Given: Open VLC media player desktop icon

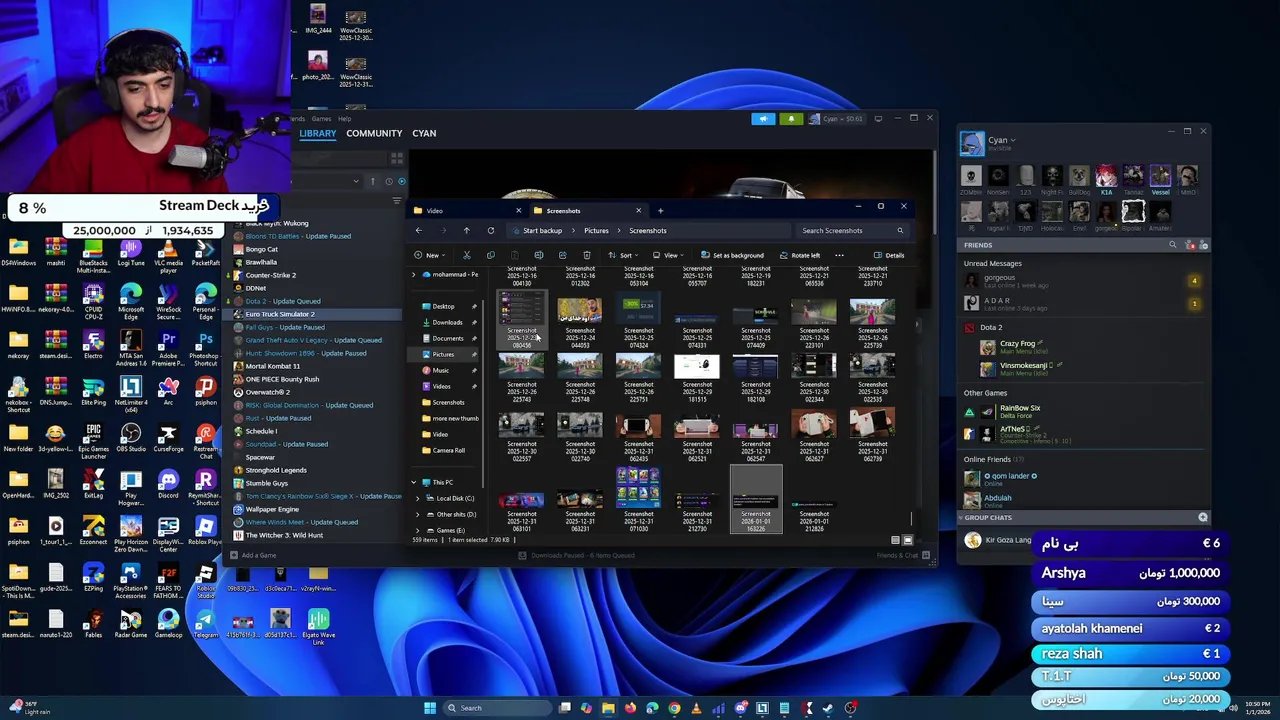Looking at the screenshot, I should click(168, 256).
